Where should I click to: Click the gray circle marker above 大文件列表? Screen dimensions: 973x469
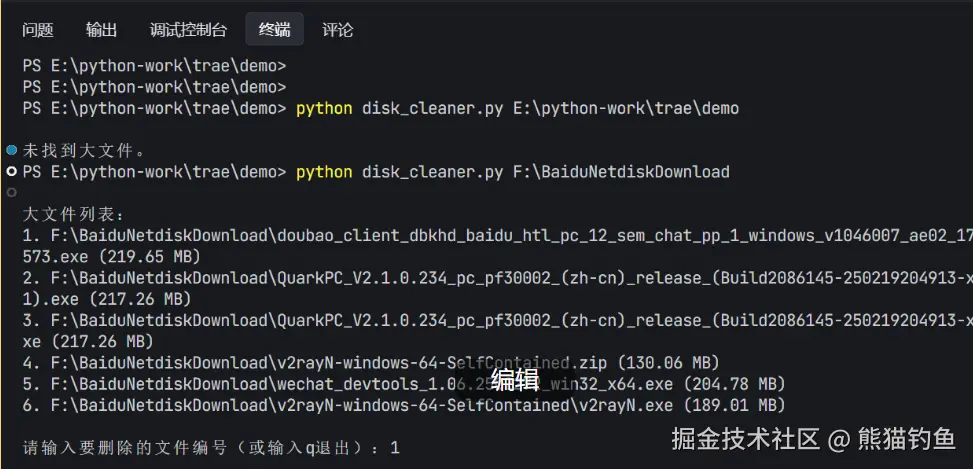pos(11,193)
